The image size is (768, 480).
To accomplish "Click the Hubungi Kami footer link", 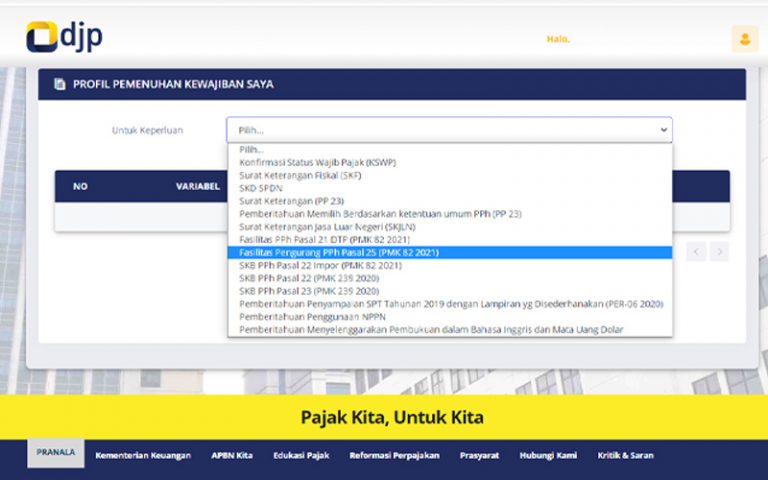I will point(548,455).
